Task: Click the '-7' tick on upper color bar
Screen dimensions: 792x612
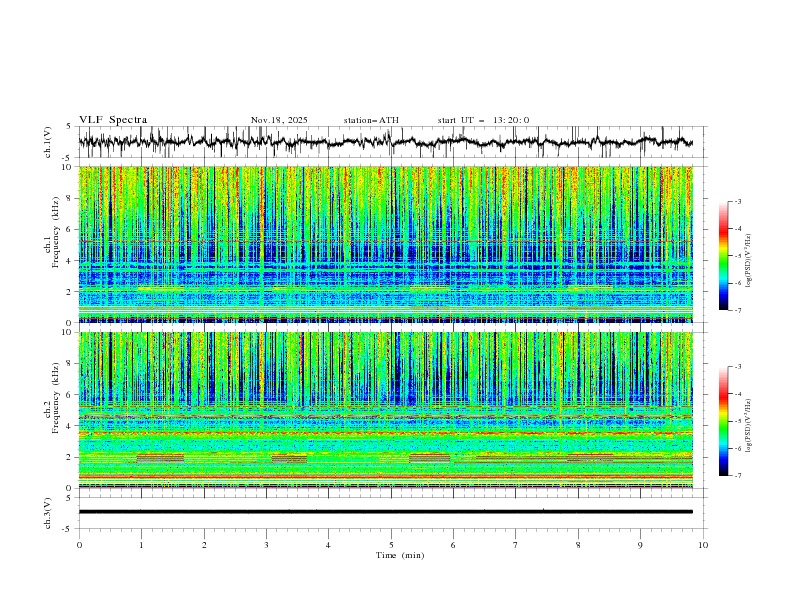Action: [737, 310]
